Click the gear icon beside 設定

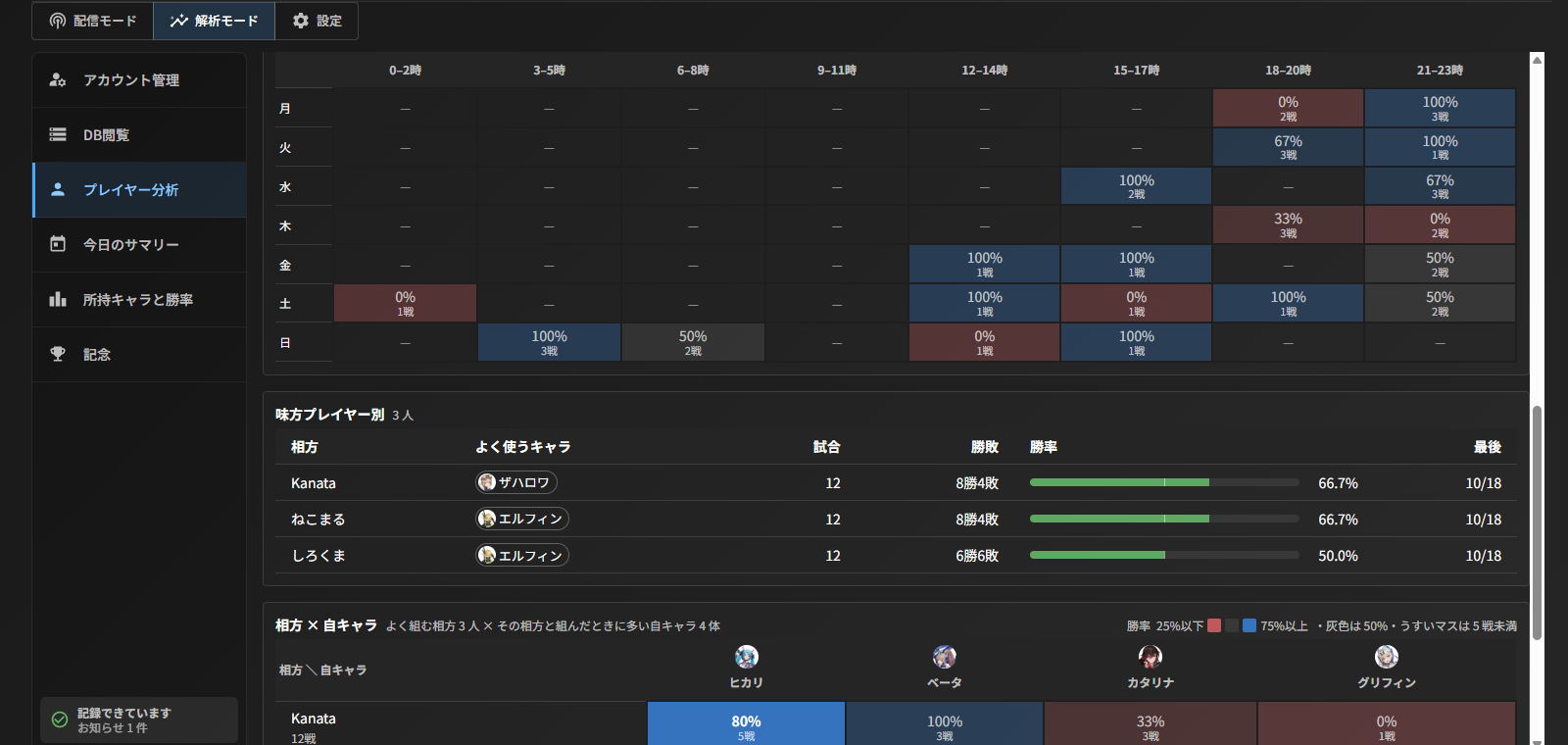301,21
